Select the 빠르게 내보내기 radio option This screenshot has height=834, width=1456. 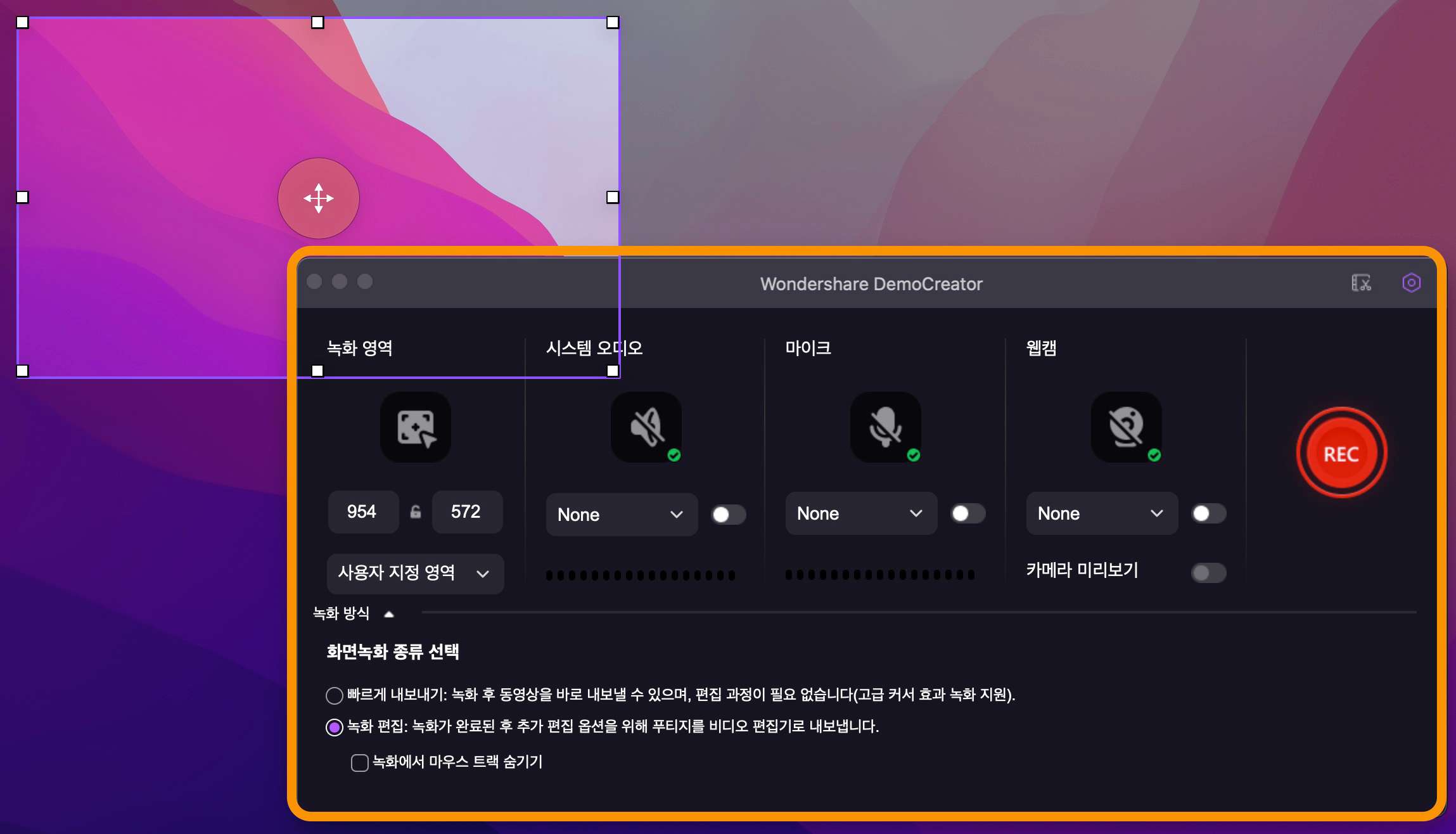[335, 695]
